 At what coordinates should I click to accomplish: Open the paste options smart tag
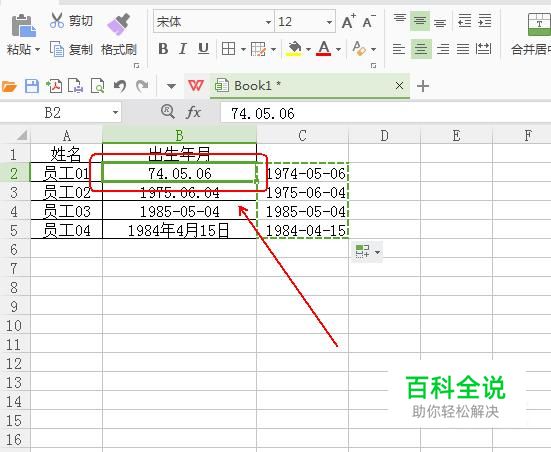(x=367, y=252)
